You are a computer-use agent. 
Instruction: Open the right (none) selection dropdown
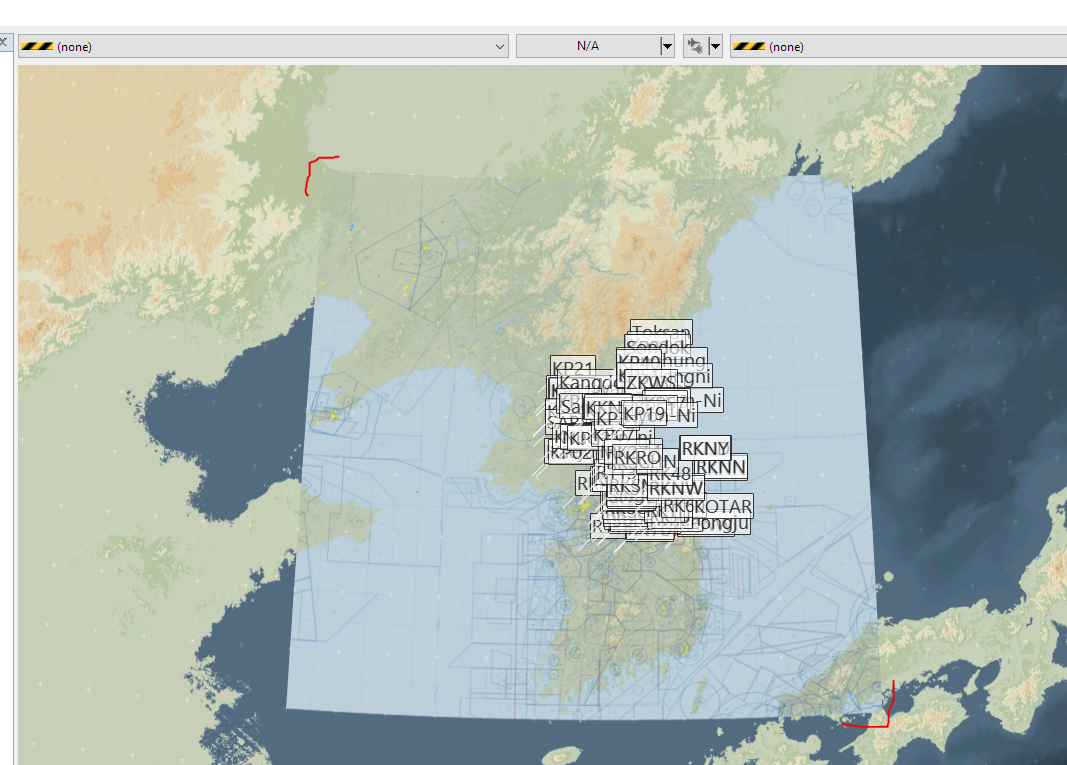[898, 46]
